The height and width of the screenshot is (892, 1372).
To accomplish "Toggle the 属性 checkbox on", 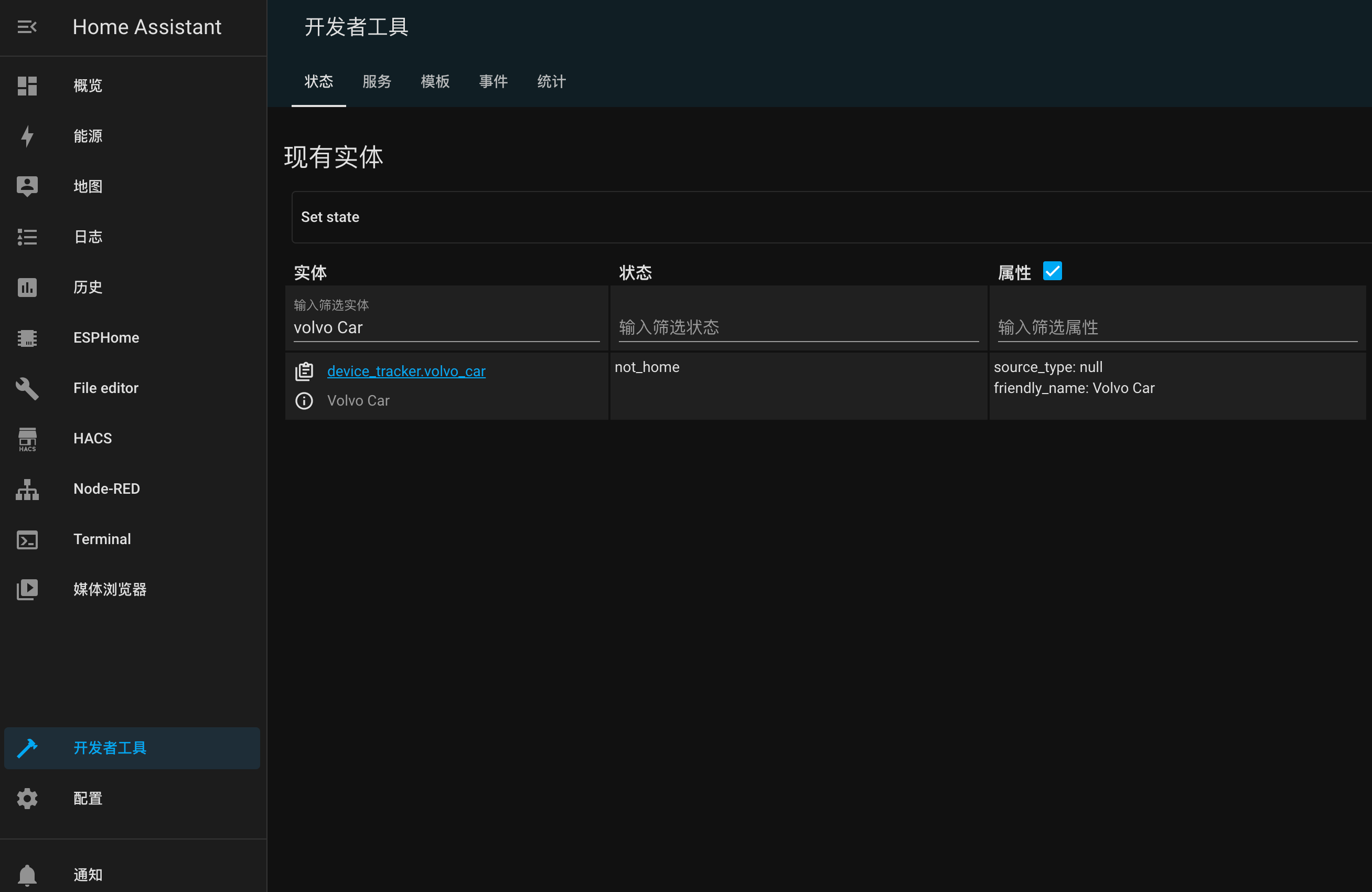I will 1053,271.
